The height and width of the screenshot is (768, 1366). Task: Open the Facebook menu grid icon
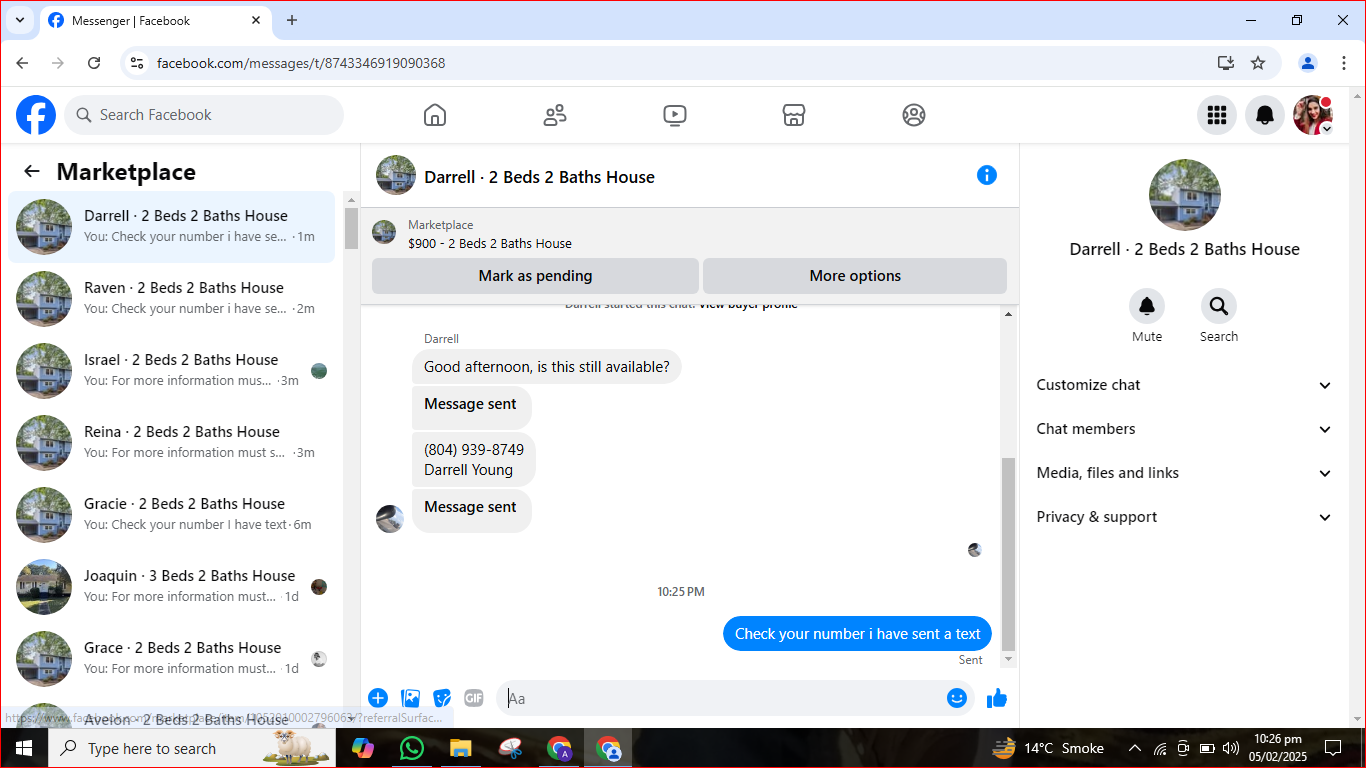pyautogui.click(x=1217, y=115)
